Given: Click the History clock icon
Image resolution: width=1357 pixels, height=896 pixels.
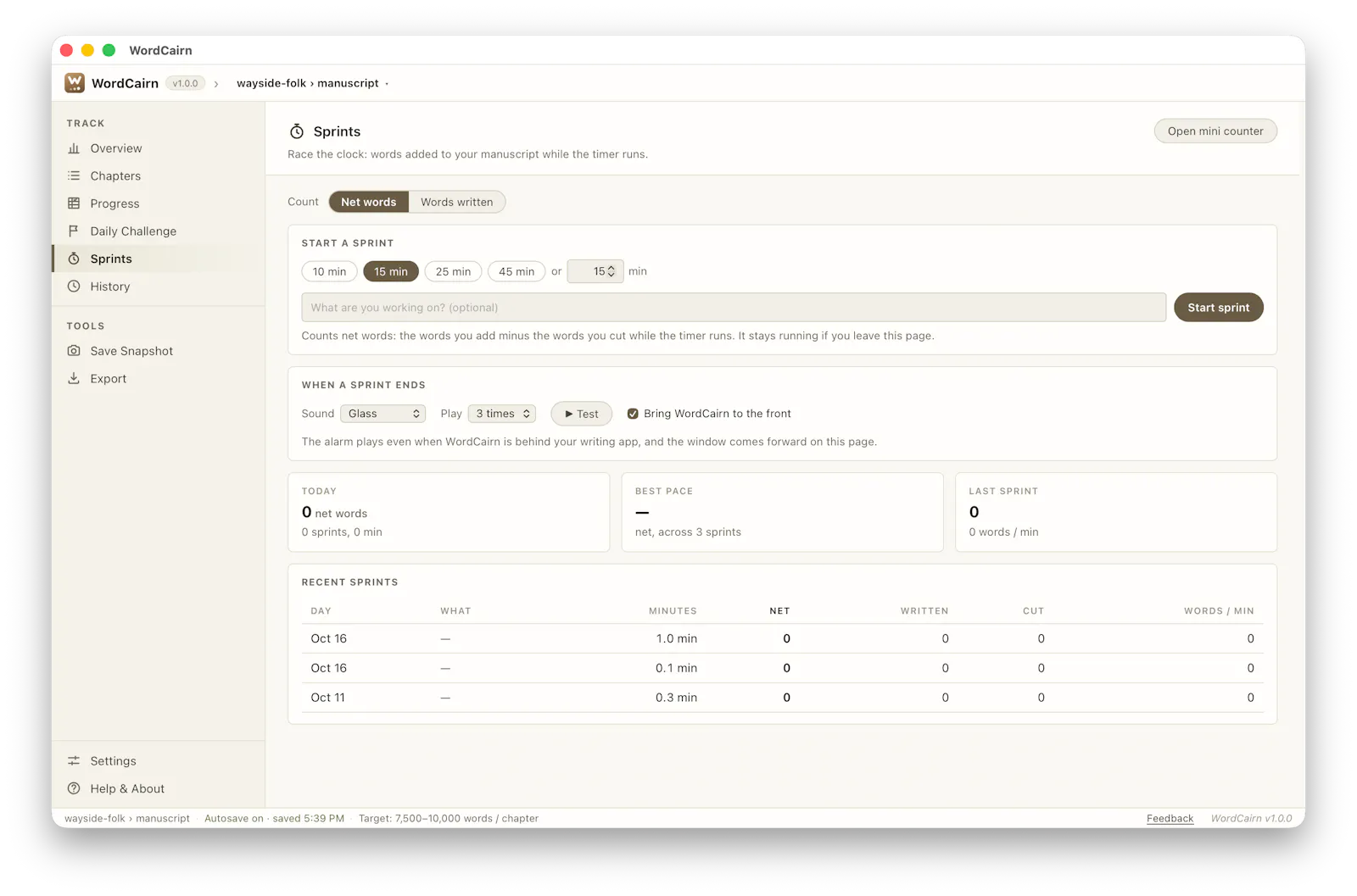Looking at the screenshot, I should tap(74, 287).
